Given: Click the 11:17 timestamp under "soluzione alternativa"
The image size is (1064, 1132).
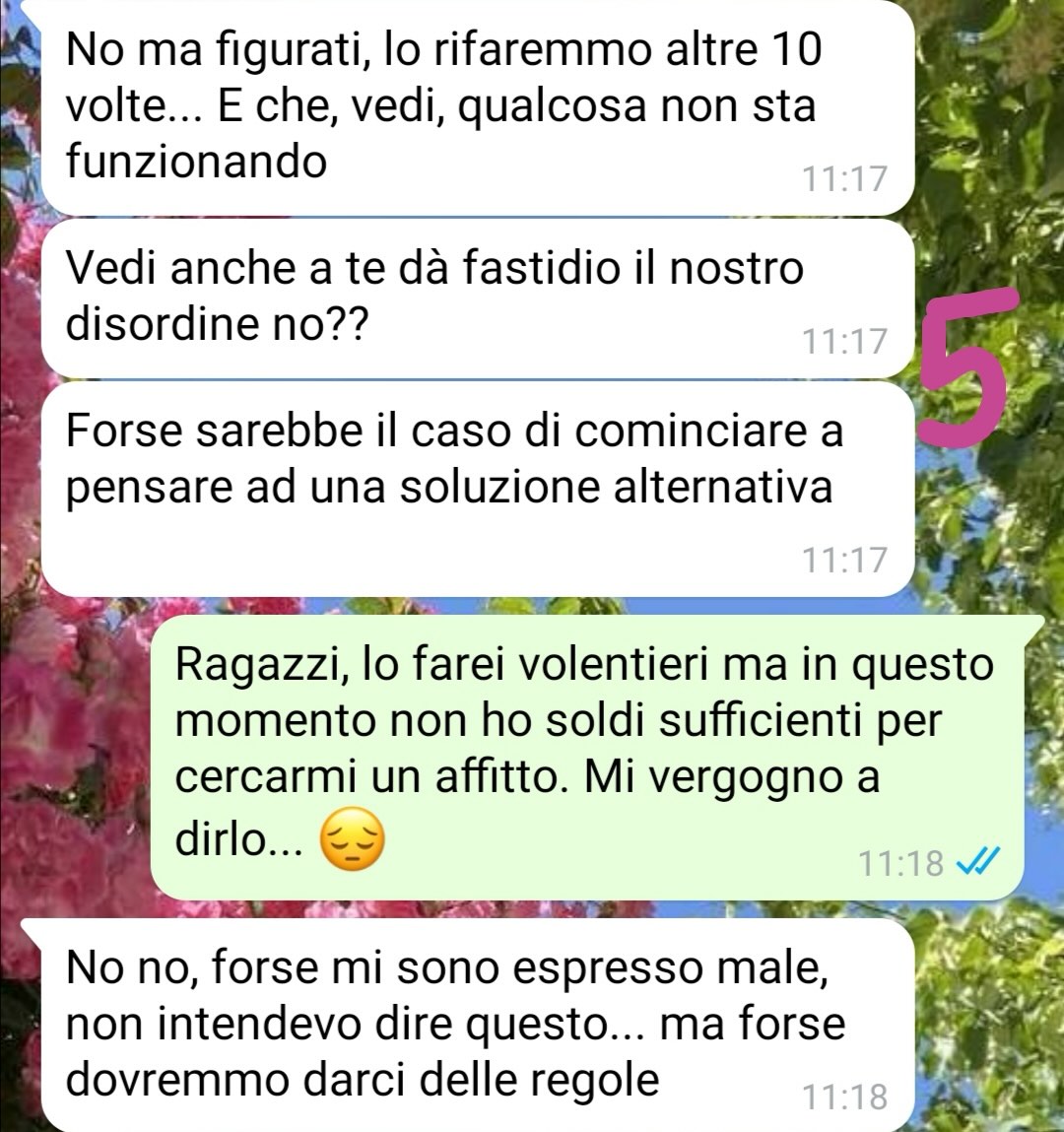Looking at the screenshot, I should (844, 561).
